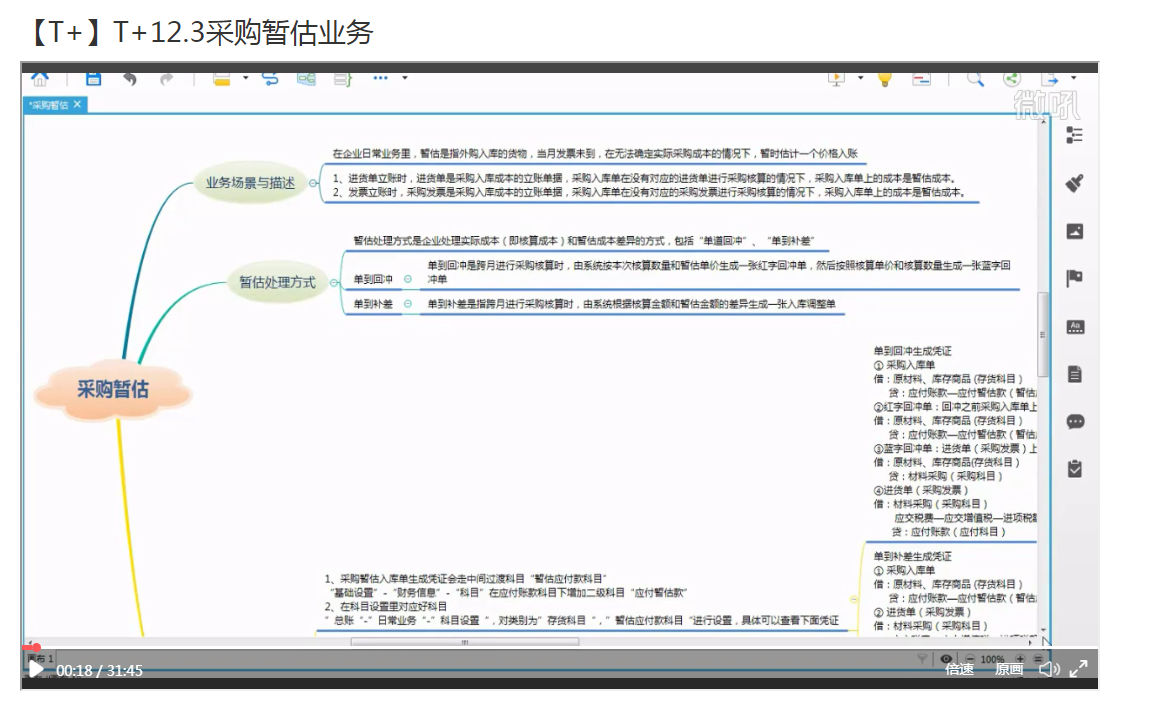1160x711 pixels.
Task: Click the 100% zoom level value
Action: [993, 659]
